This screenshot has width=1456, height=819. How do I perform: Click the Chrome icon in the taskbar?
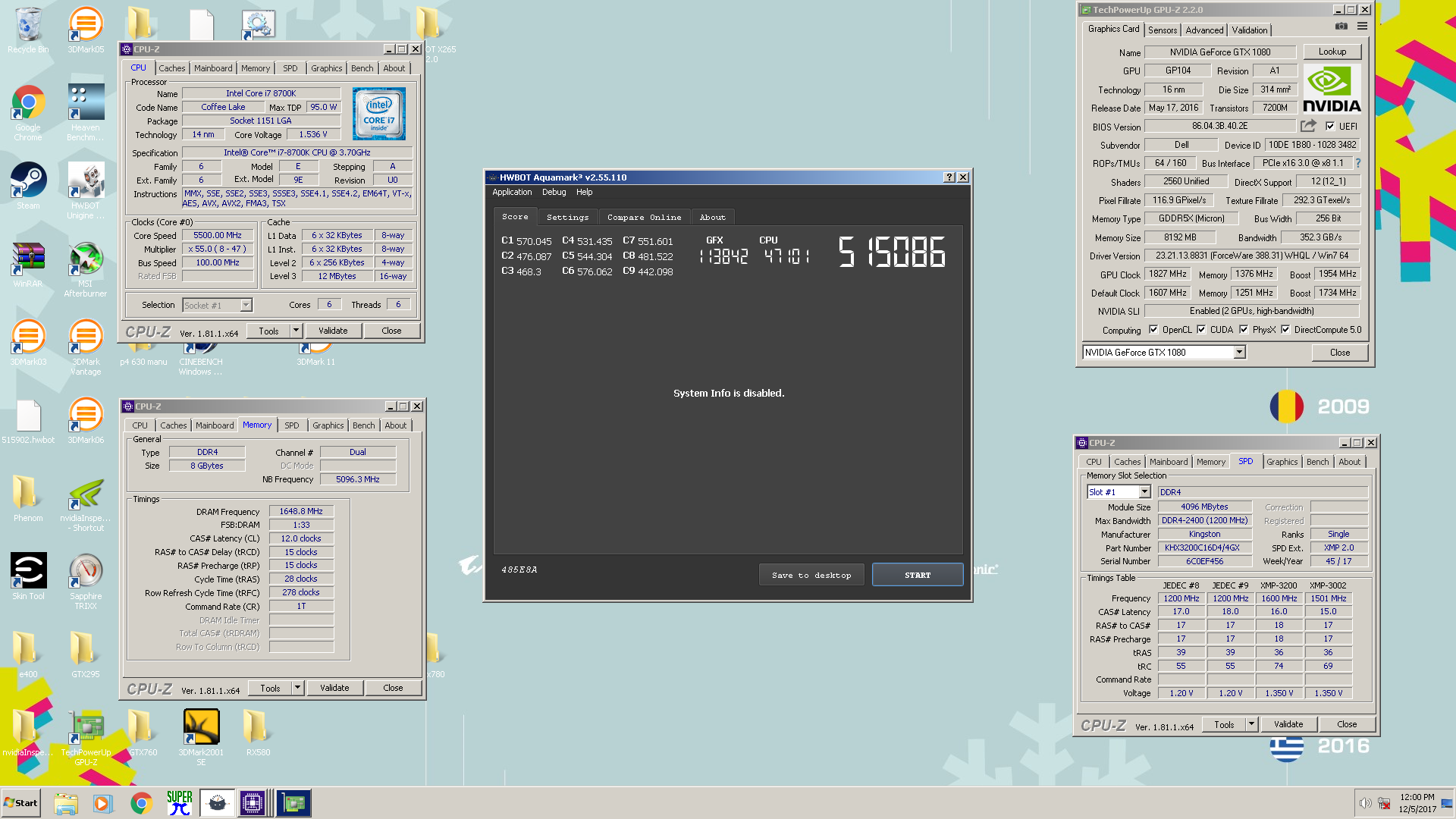(x=141, y=803)
